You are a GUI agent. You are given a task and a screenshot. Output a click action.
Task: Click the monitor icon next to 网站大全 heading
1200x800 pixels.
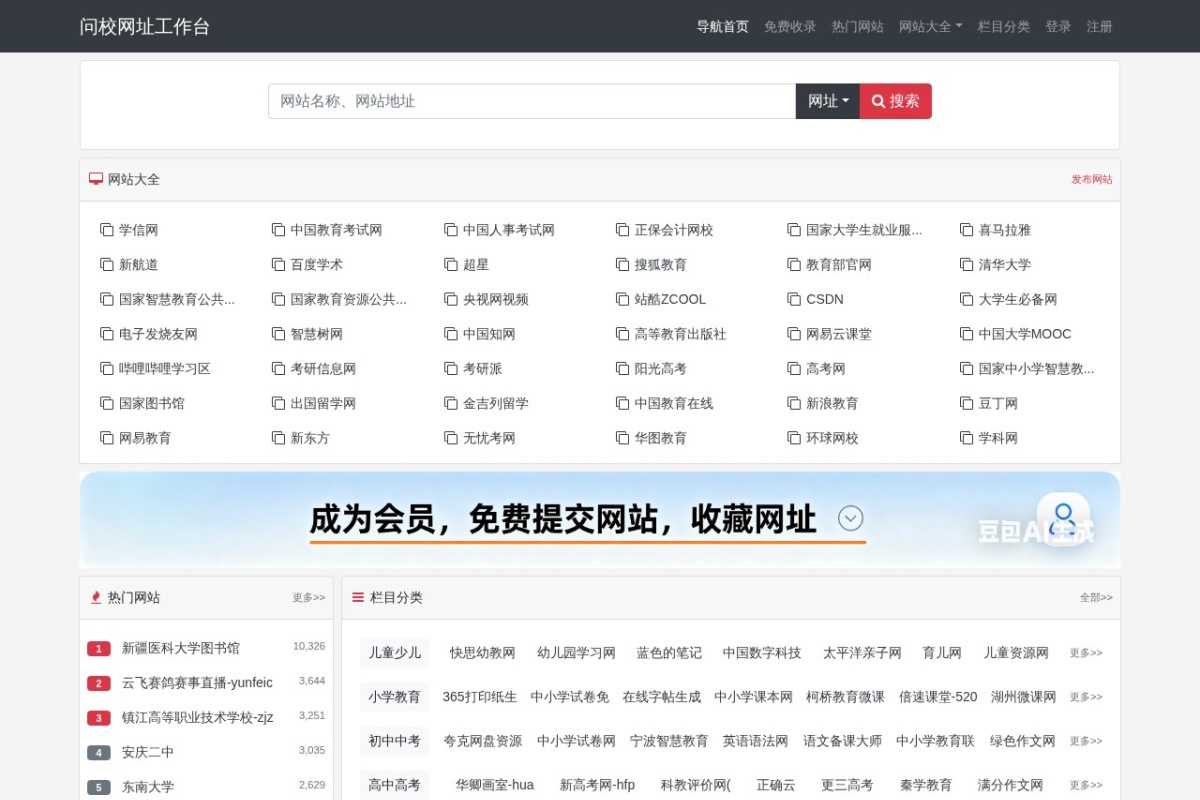pos(96,179)
